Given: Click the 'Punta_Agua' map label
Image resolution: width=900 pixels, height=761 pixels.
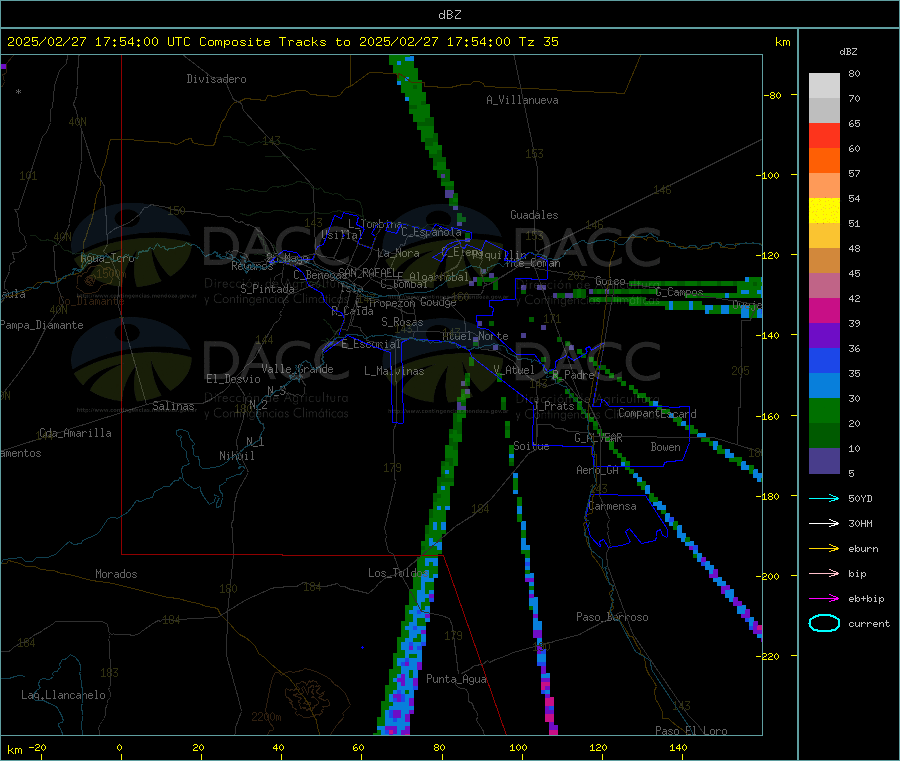Looking at the screenshot, I should [x=456, y=679].
